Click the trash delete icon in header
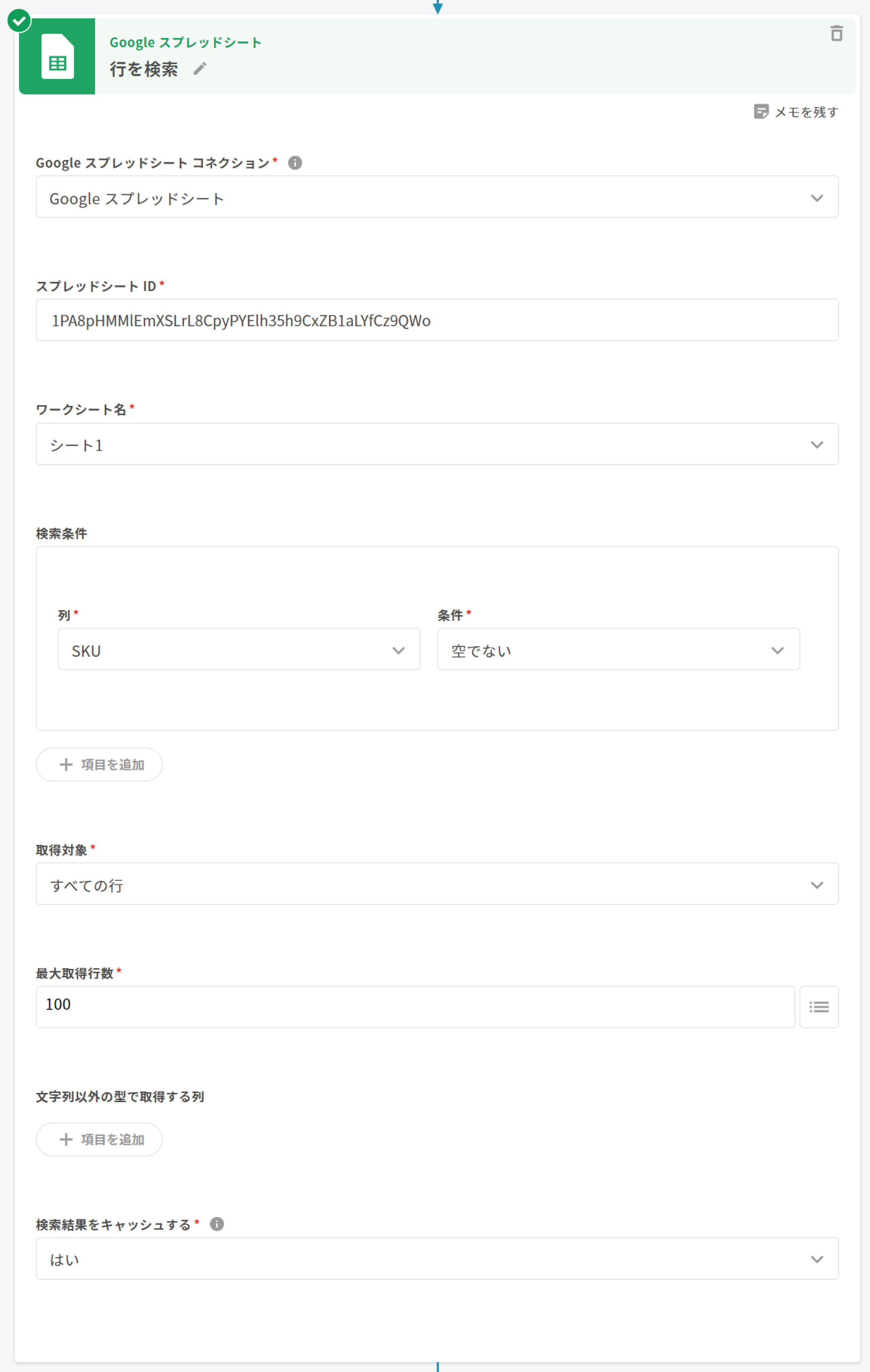870x1372 pixels. tap(836, 34)
